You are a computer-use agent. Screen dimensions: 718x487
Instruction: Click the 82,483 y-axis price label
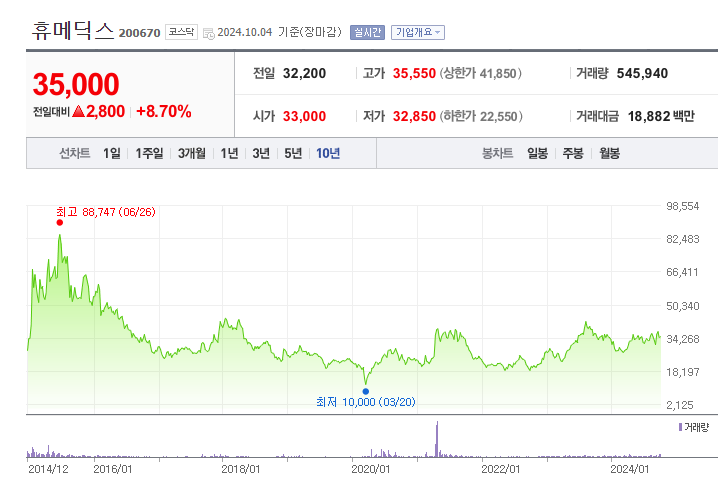point(683,239)
